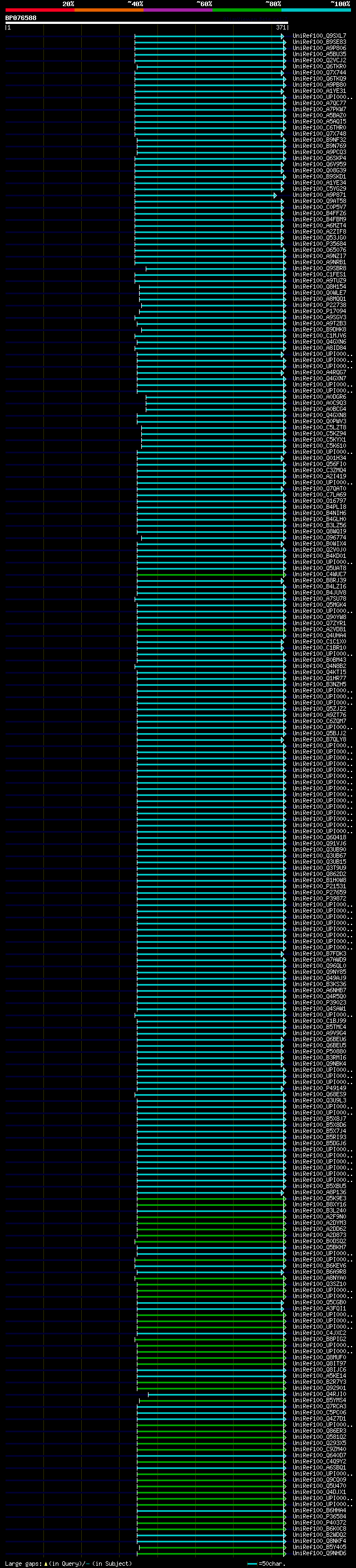Screen dimensions: 356x1568
Task: Select hit label UniRef100_Q96QL0
Action: 319,966
